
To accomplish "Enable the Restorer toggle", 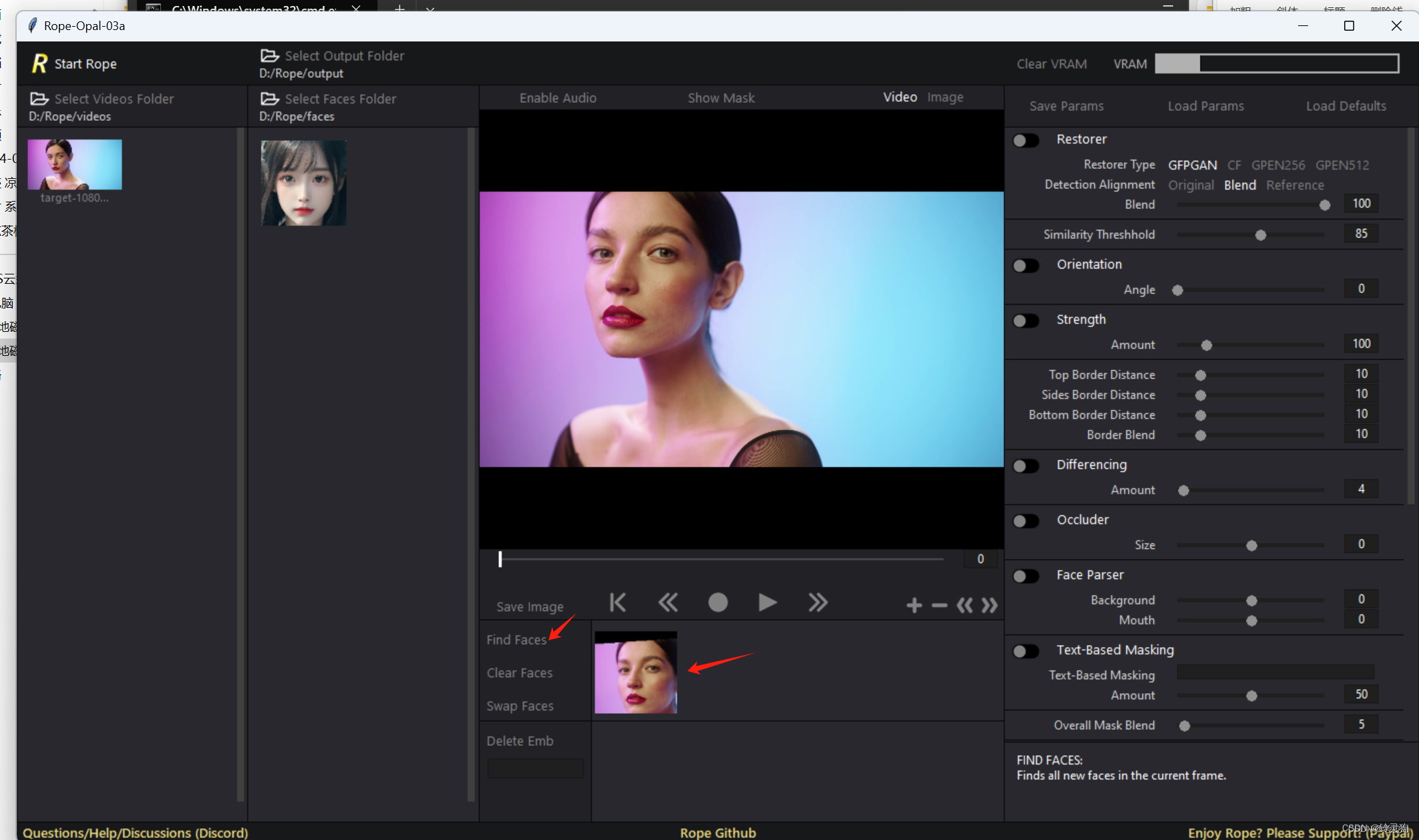I will [1026, 140].
